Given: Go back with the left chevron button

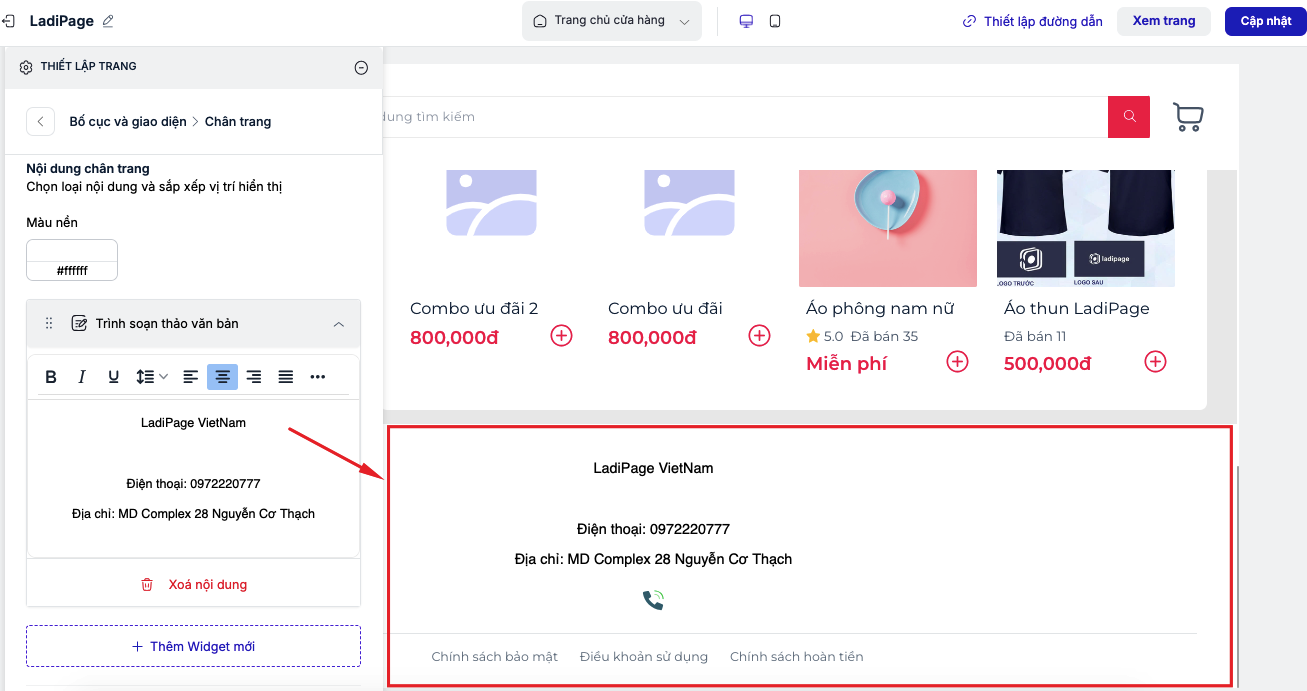Looking at the screenshot, I should pyautogui.click(x=40, y=121).
